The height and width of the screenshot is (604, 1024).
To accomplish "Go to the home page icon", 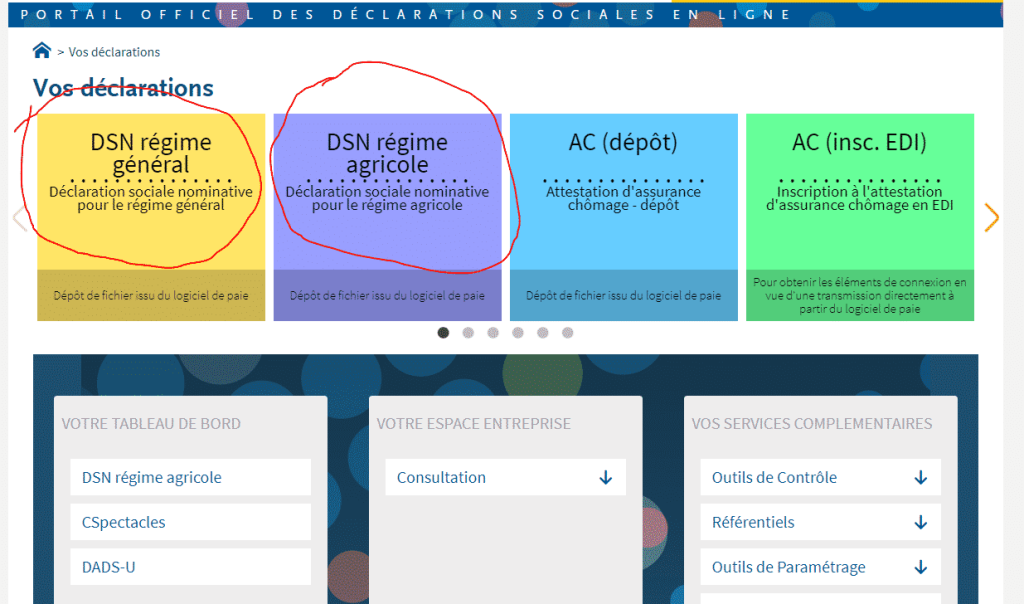I will [x=42, y=51].
